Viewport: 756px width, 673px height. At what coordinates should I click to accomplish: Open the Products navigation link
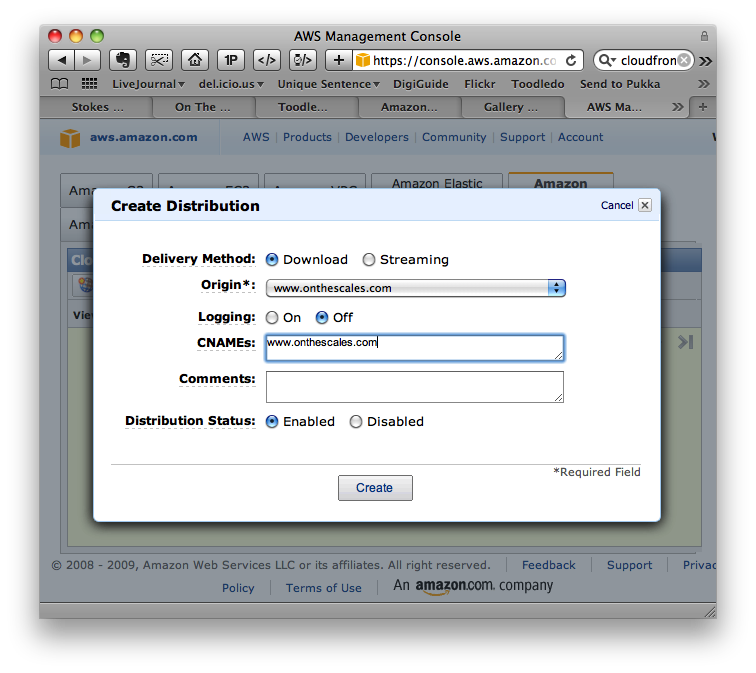tap(307, 137)
